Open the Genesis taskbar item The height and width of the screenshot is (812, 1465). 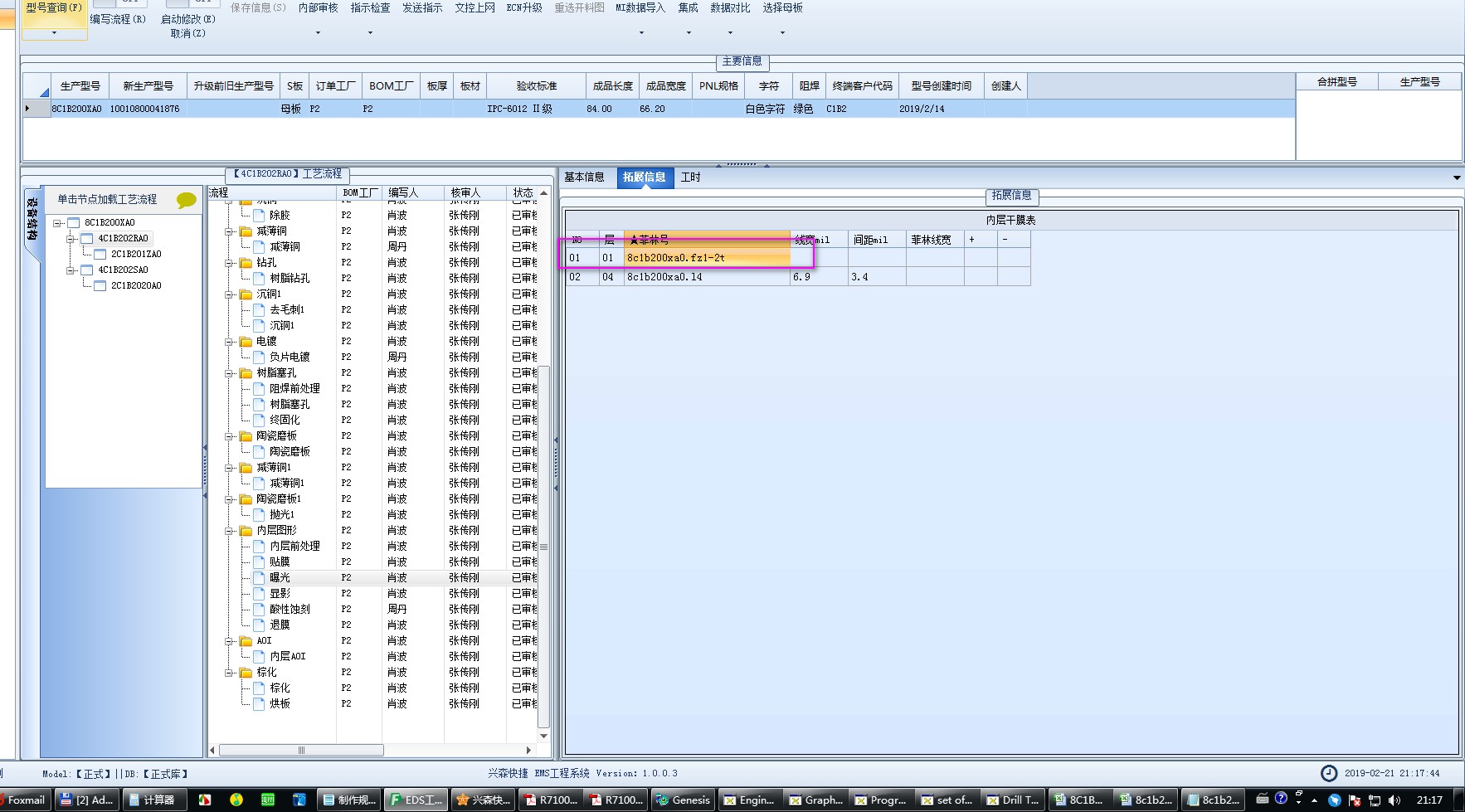[683, 800]
